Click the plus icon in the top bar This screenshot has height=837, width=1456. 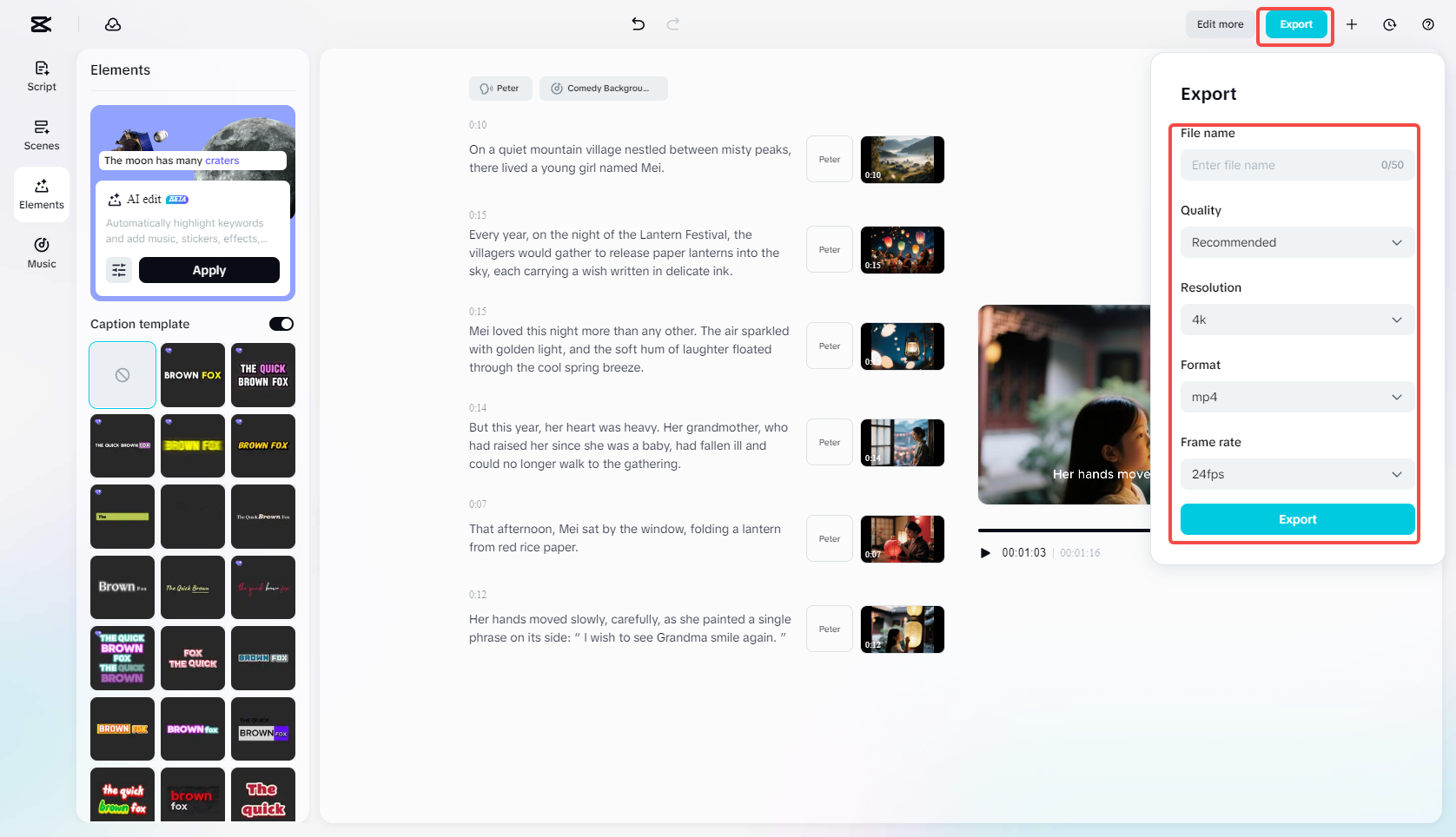pos(1352,24)
